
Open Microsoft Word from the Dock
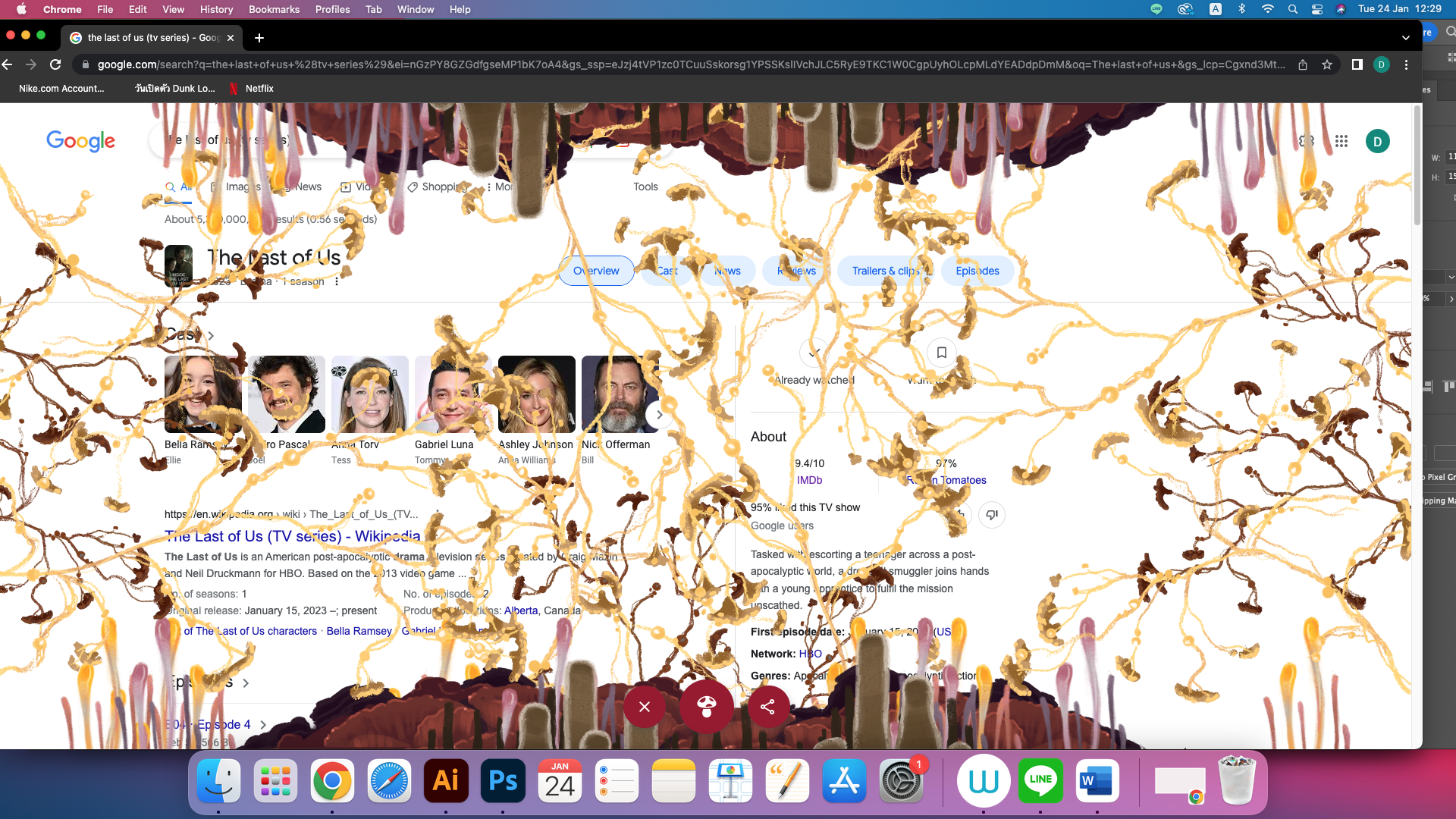click(1097, 781)
